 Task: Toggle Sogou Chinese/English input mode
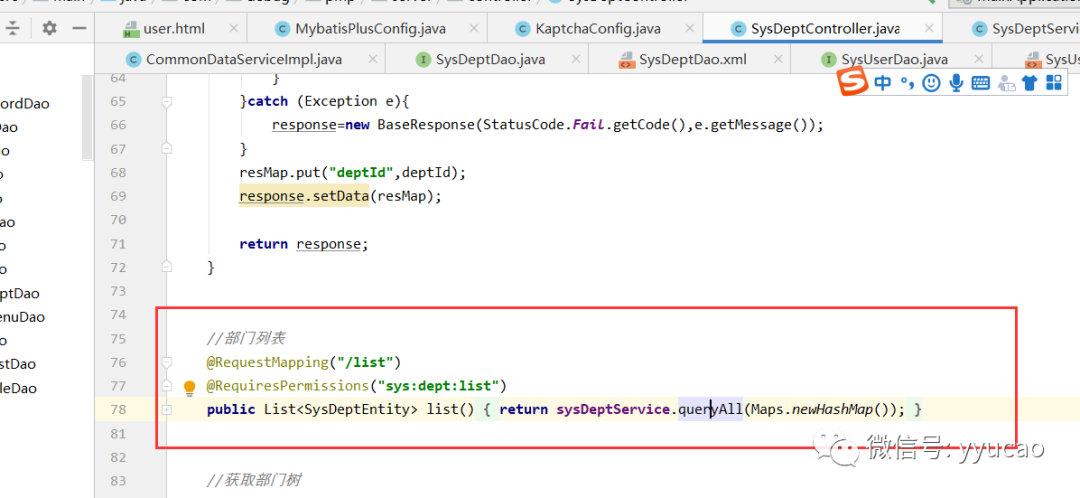pos(882,83)
